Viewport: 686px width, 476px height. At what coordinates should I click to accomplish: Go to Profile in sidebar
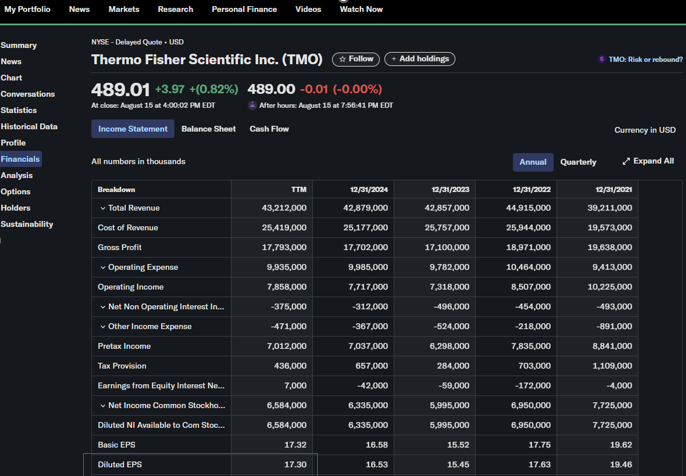point(13,143)
